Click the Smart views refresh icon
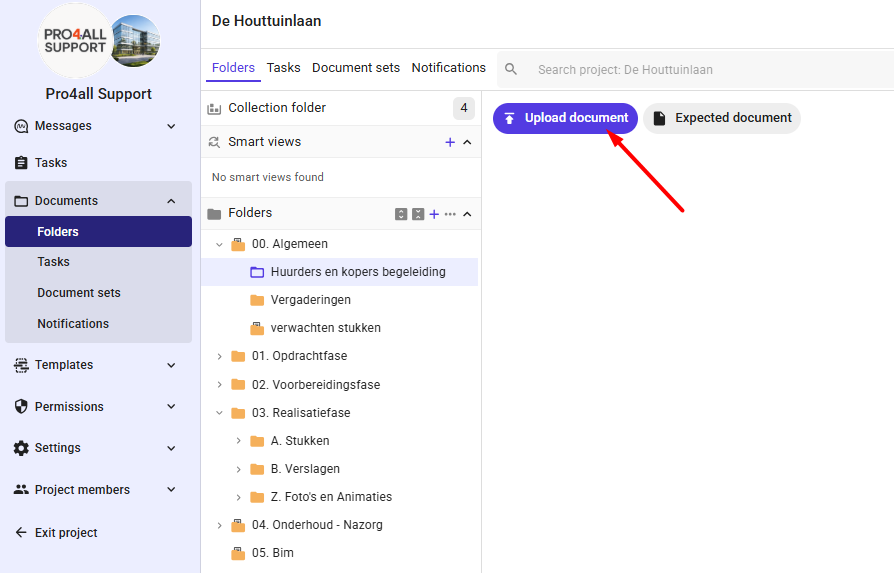Screen dimensions: 894x573 [214, 142]
